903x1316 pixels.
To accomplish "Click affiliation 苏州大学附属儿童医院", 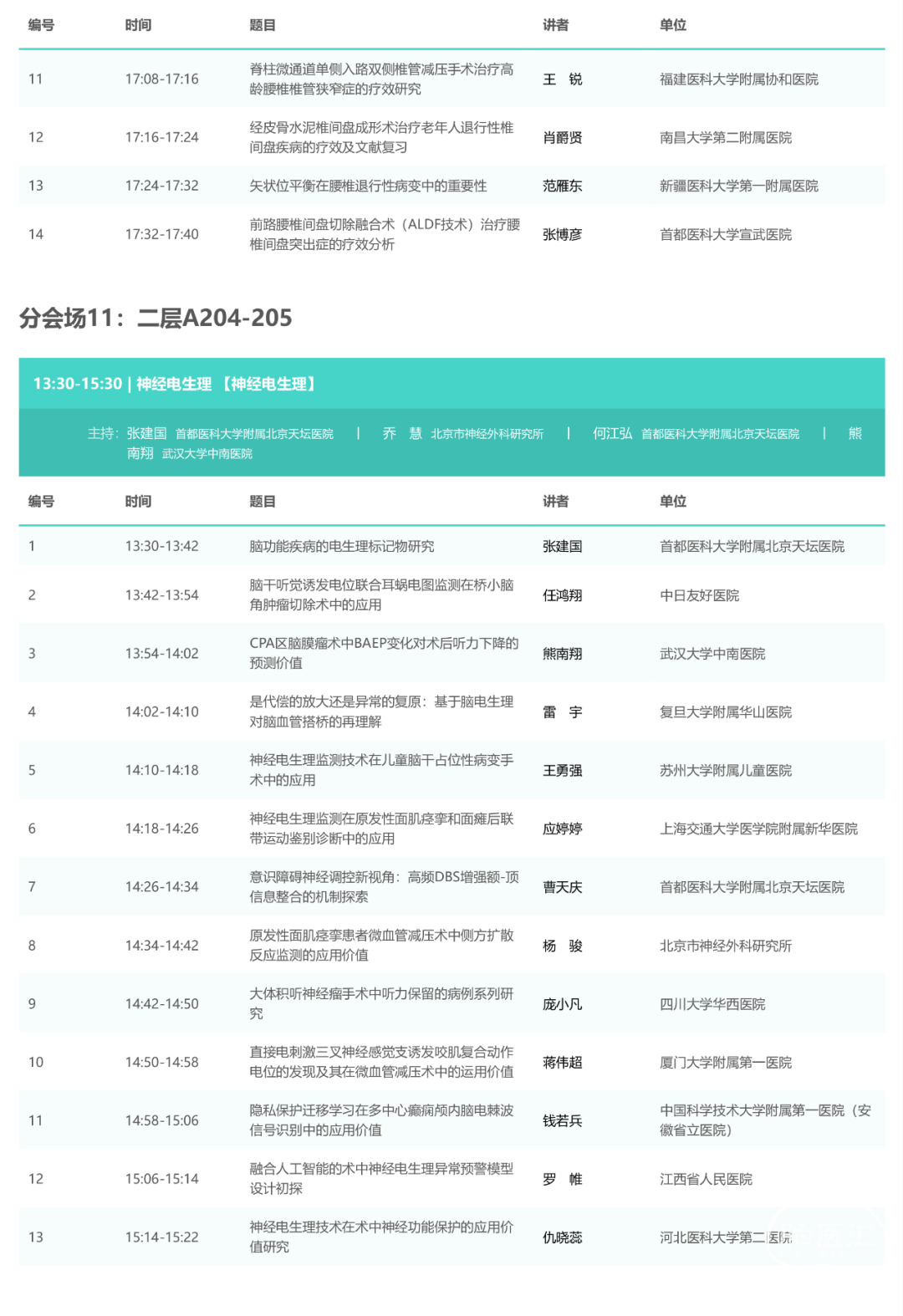I will 726,771.
